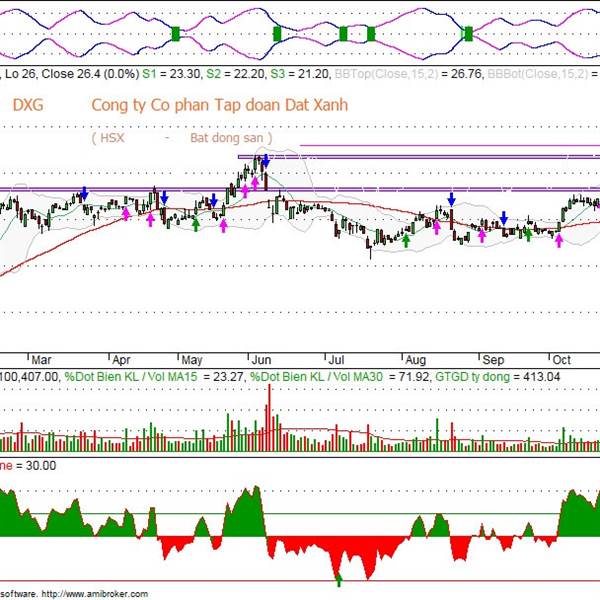Click '%Dot Bien KL / Vol MA30 = 71.92' label
Viewport: 600px width, 600px height.
click(339, 377)
